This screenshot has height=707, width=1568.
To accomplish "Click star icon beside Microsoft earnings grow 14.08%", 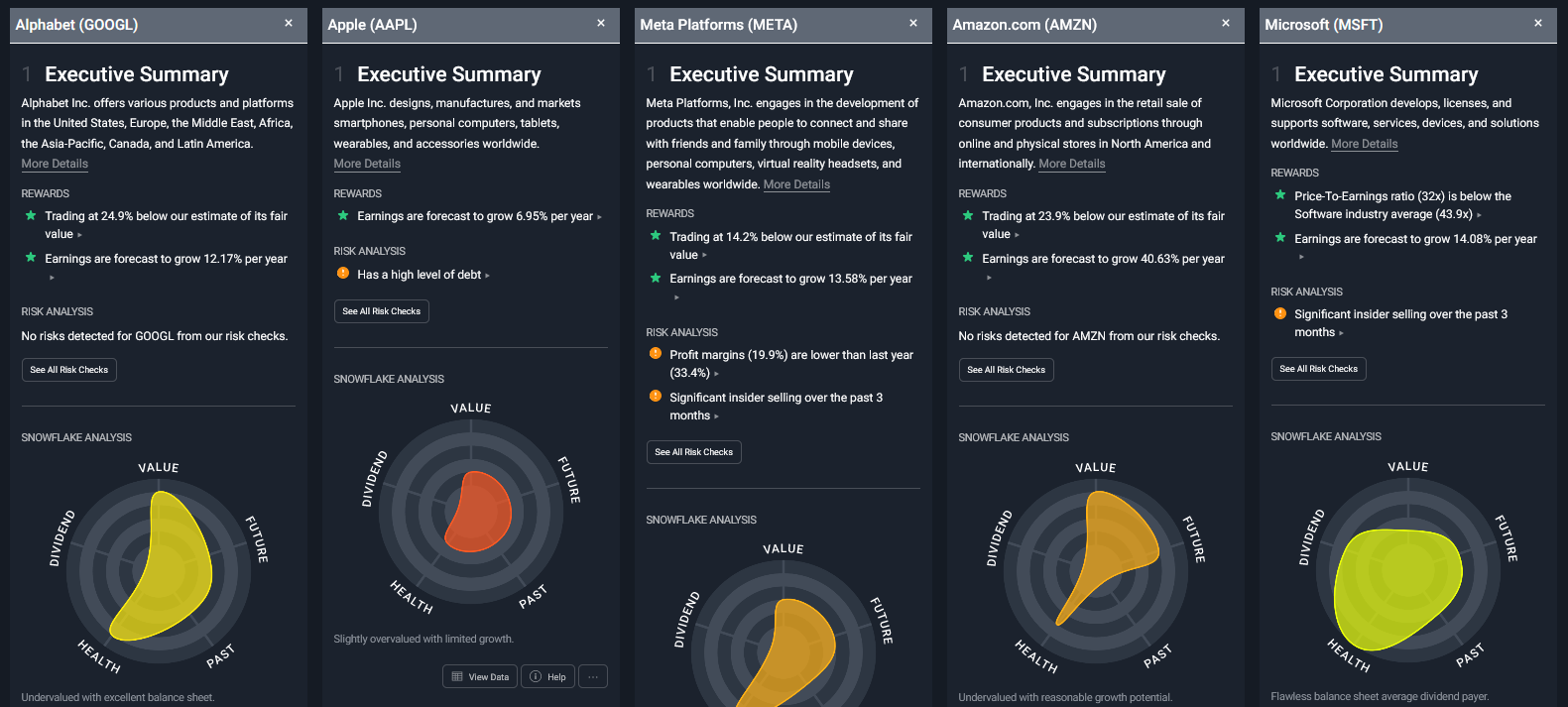I will point(1280,238).
